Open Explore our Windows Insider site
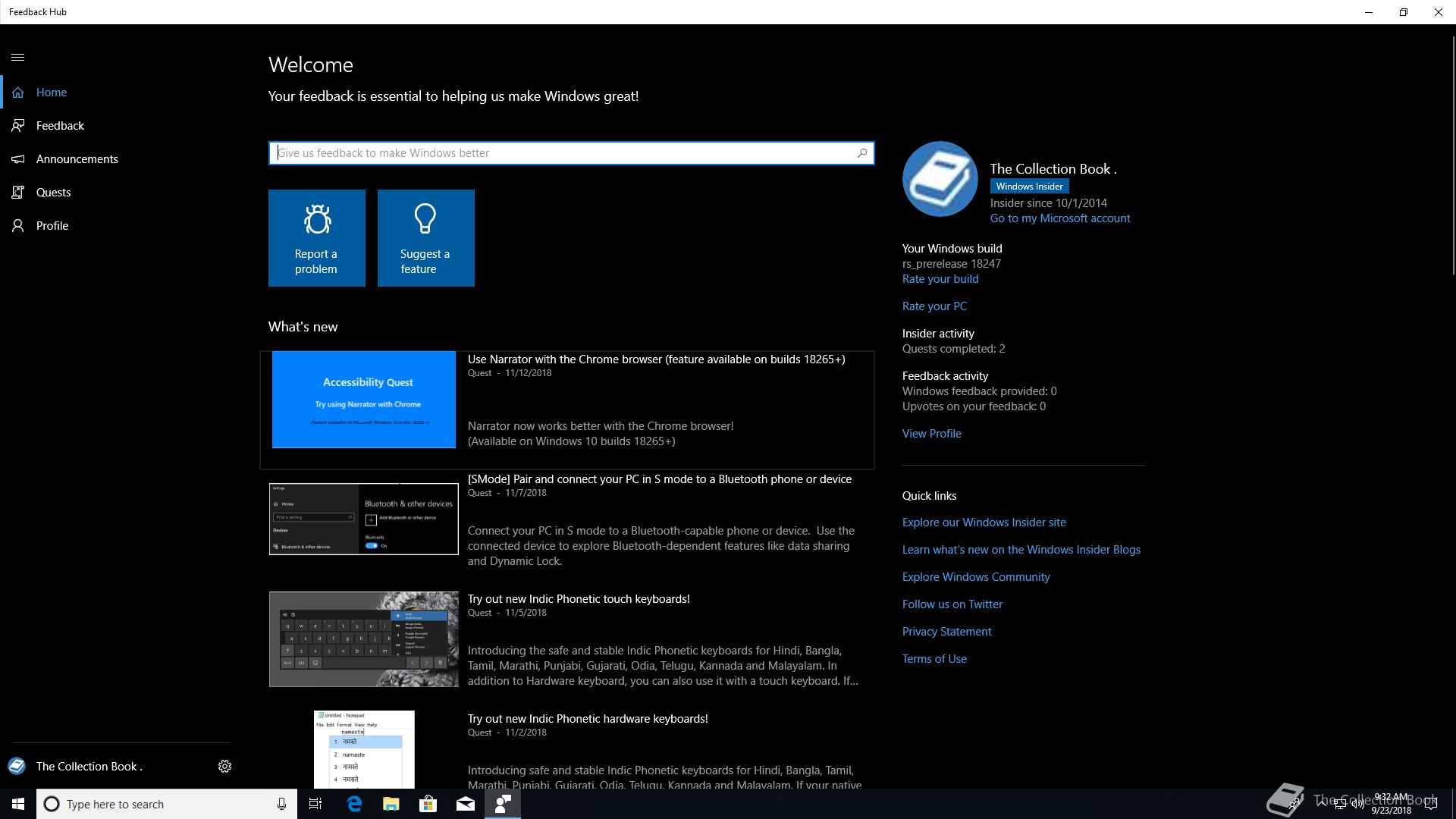This screenshot has width=1456, height=819. tap(984, 522)
